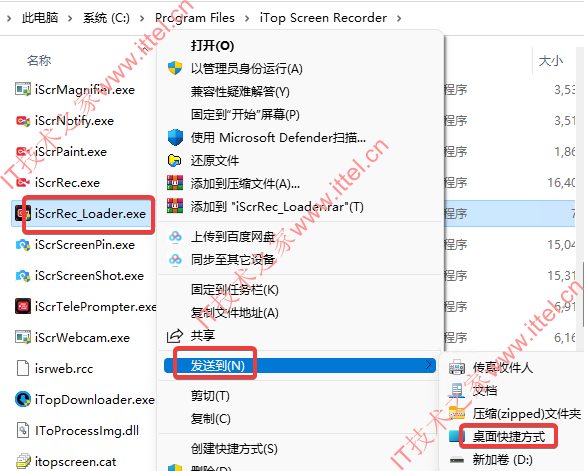Click the fax recipient printer icon

(457, 367)
